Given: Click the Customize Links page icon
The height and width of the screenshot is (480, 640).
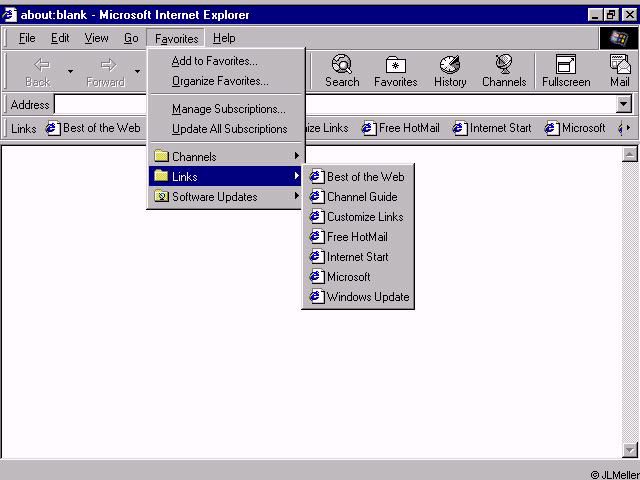Looking at the screenshot, I should pos(317,216).
